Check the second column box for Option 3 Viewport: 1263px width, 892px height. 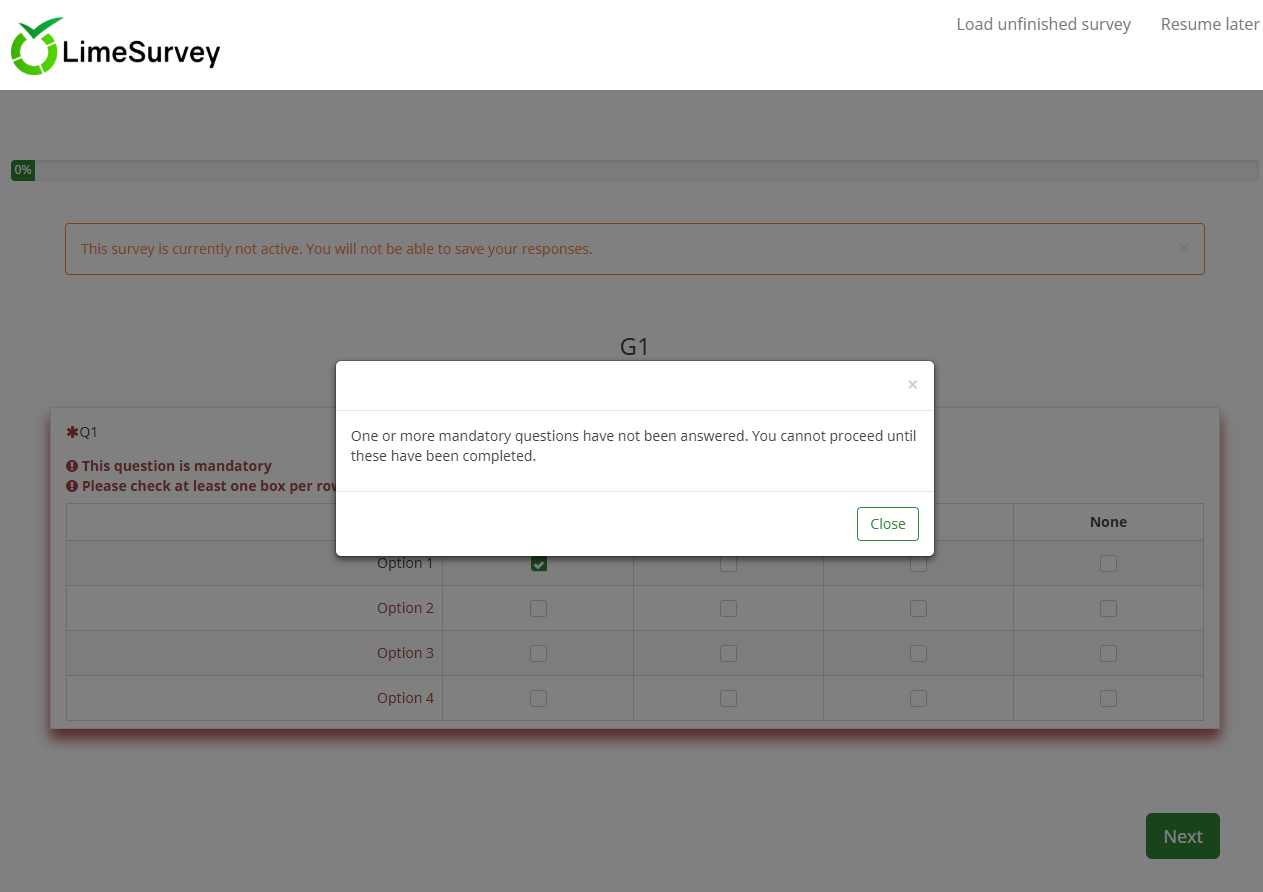click(x=728, y=653)
